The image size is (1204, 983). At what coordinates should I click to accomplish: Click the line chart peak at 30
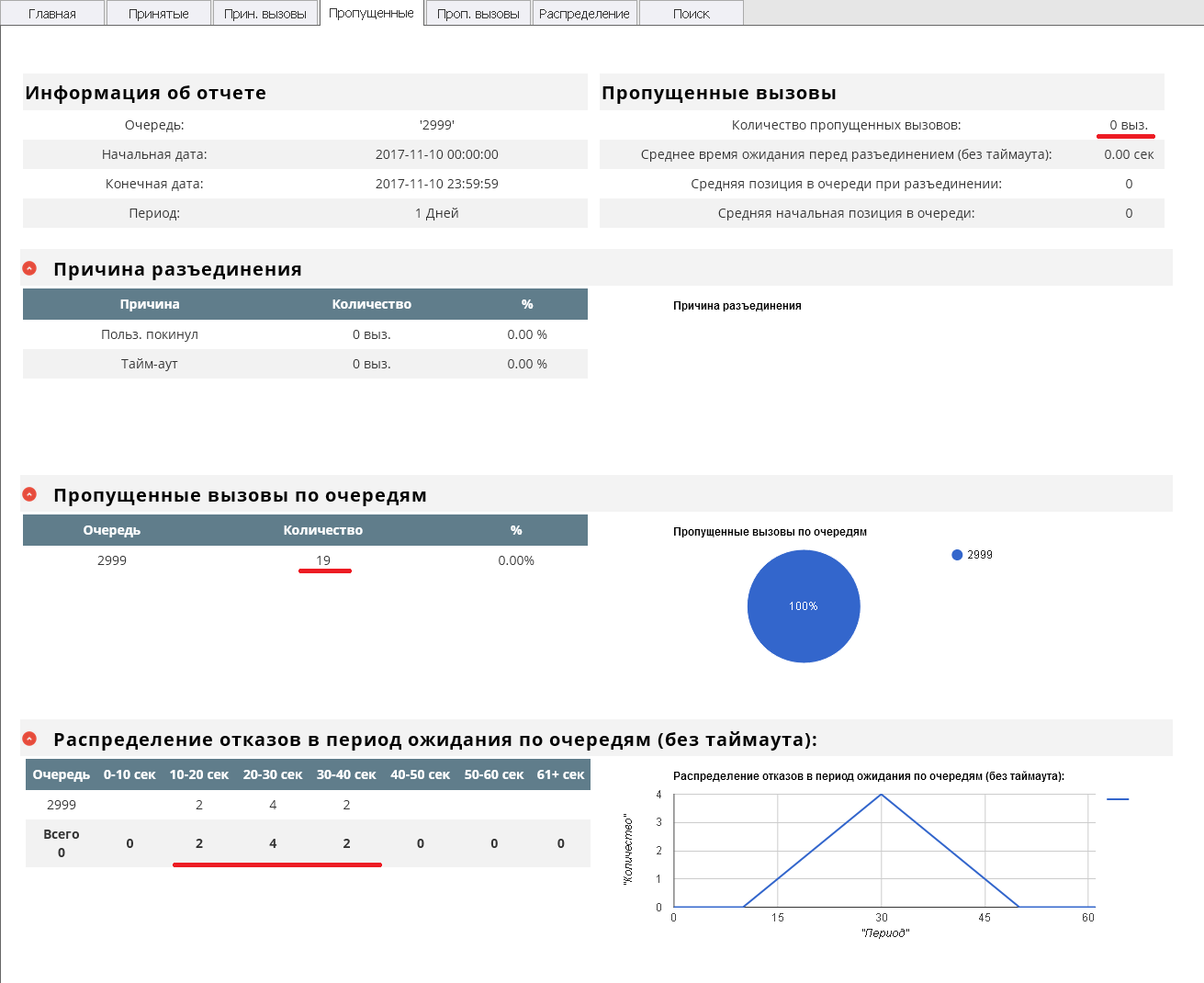pos(882,795)
